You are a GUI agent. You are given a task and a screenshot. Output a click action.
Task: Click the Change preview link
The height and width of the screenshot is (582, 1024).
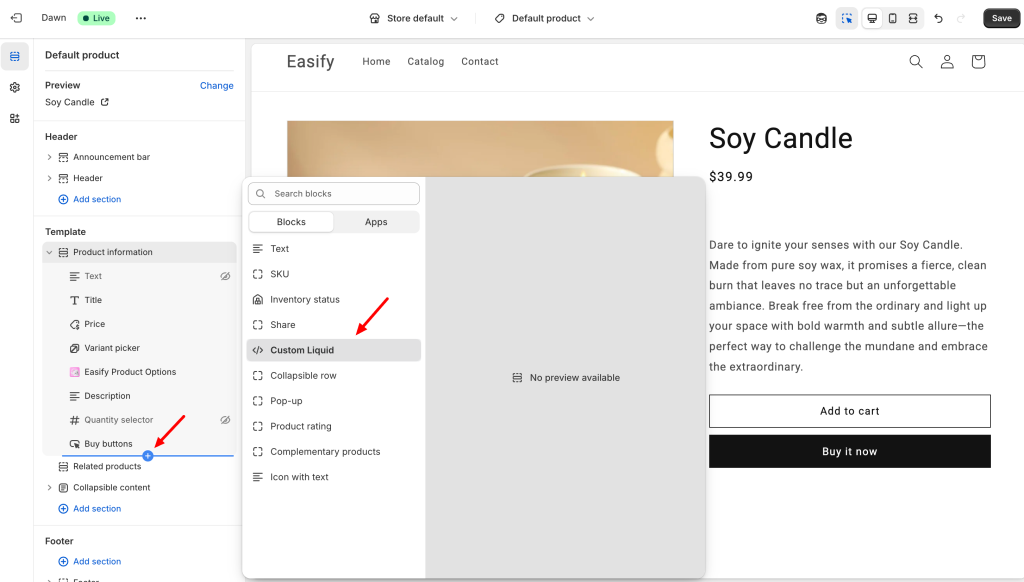[216, 86]
